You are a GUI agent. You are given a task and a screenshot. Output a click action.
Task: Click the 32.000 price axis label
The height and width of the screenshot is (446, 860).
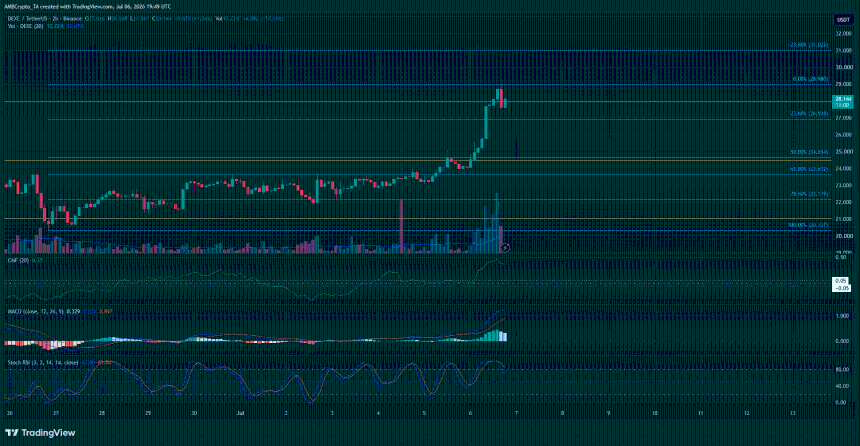pyautogui.click(x=844, y=33)
